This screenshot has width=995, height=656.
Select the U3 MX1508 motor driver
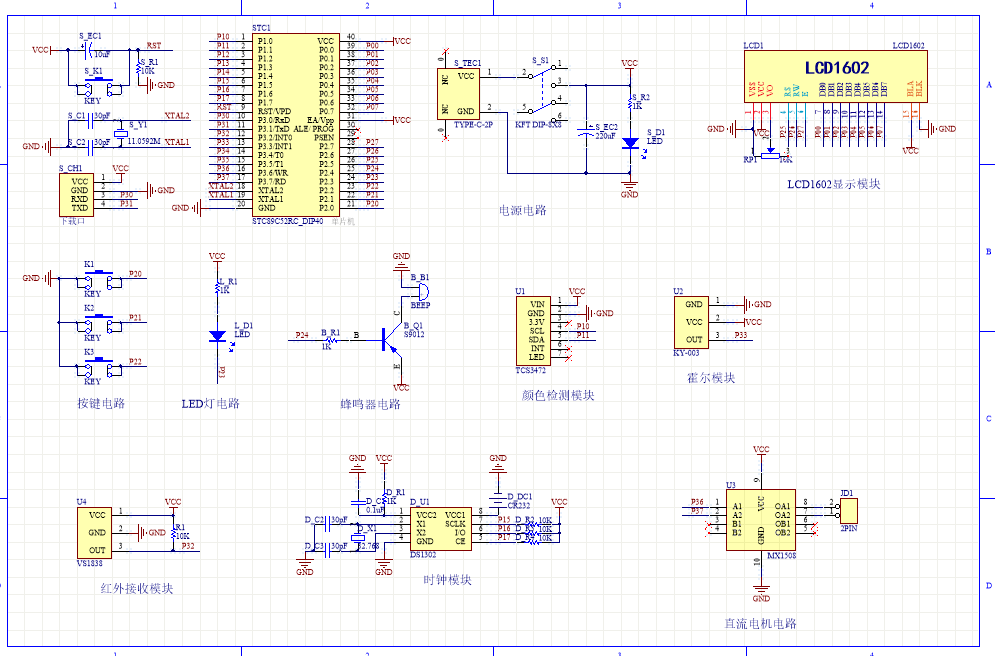click(x=761, y=520)
